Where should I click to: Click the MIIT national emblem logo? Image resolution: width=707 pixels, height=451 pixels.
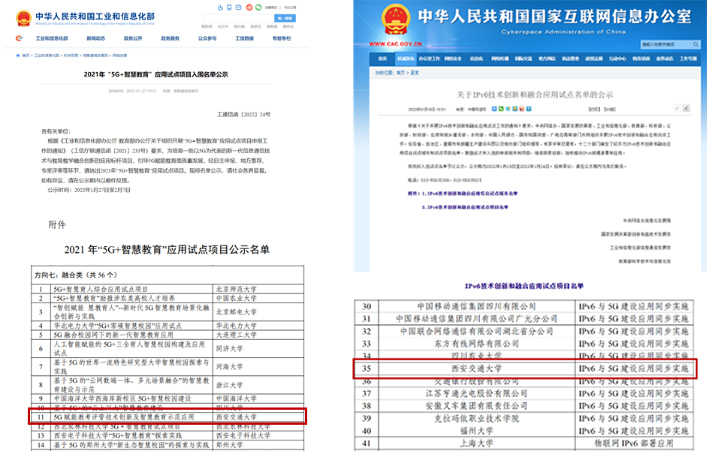click(x=23, y=18)
